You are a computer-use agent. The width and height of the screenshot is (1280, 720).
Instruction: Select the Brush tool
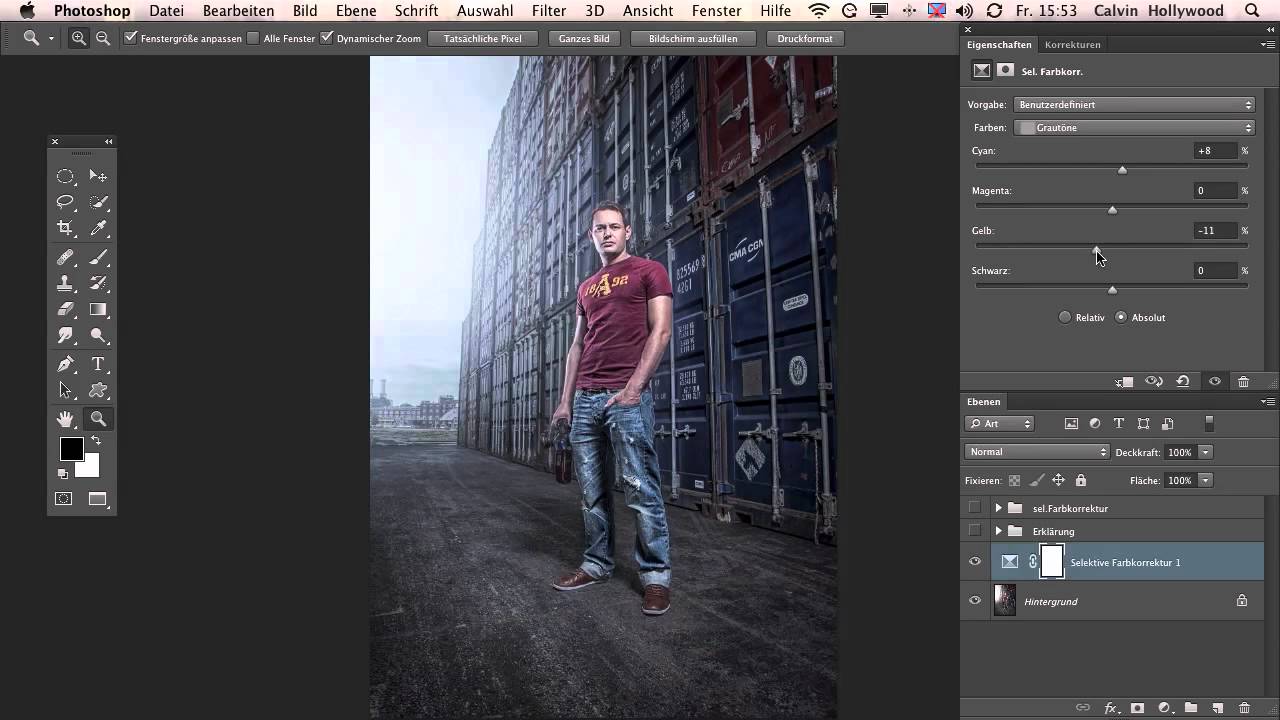point(98,257)
